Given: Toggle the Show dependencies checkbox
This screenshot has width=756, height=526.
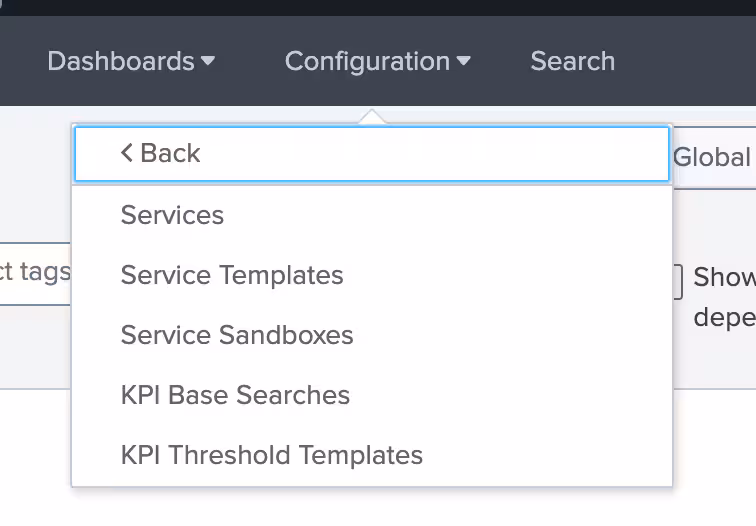Looking at the screenshot, I should pyautogui.click(x=678, y=281).
